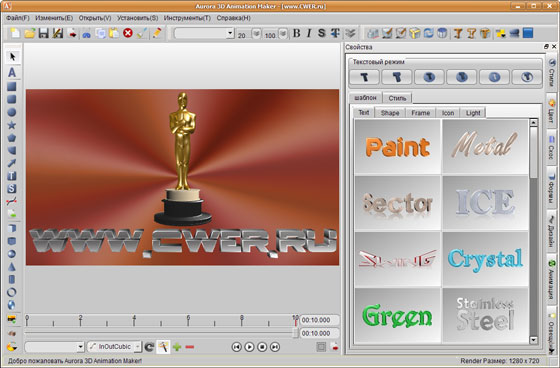
Task: Click the blue cylinder icon in the top toolbar
Action: click(x=442, y=33)
